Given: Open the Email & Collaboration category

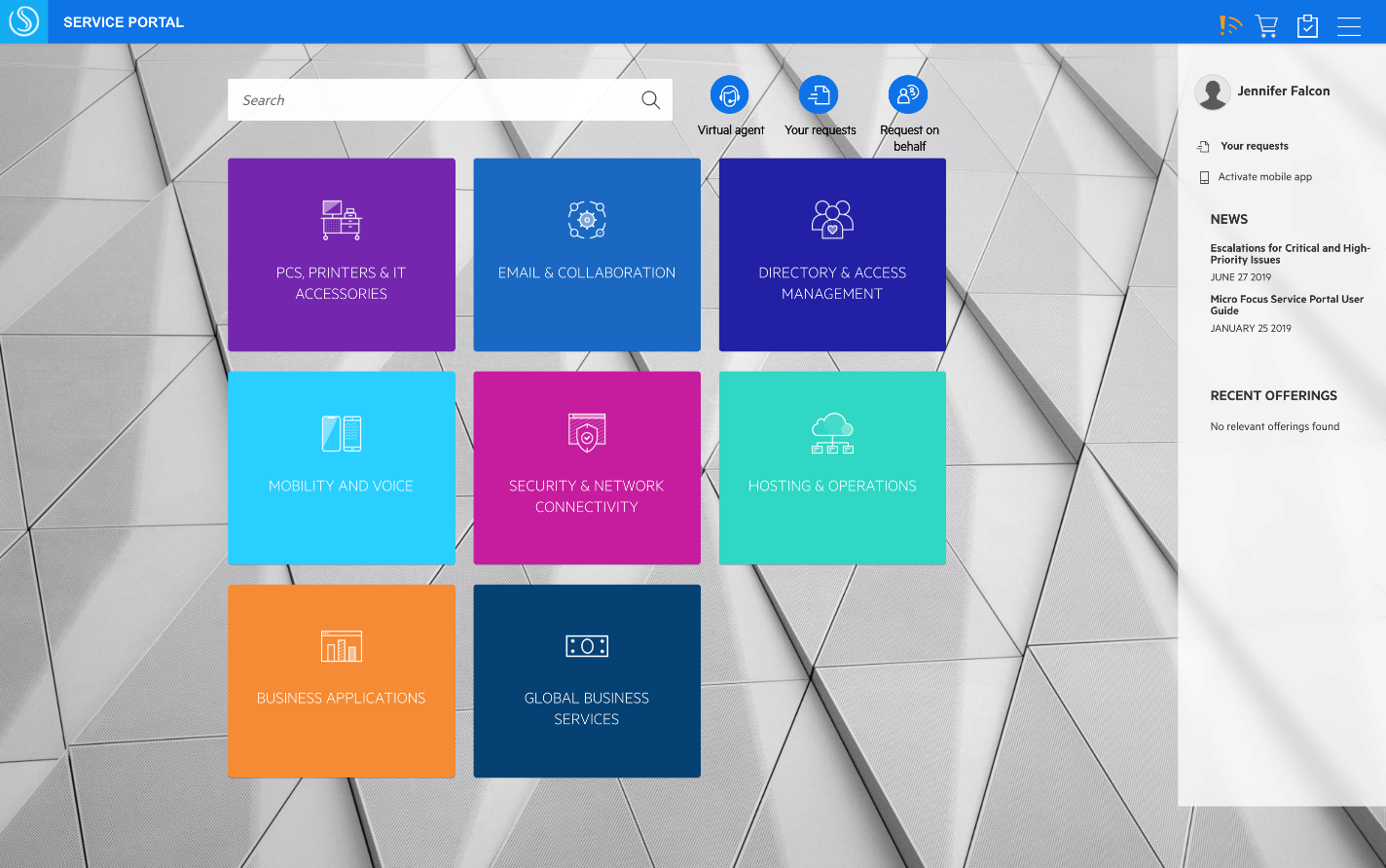Looking at the screenshot, I should 586,254.
